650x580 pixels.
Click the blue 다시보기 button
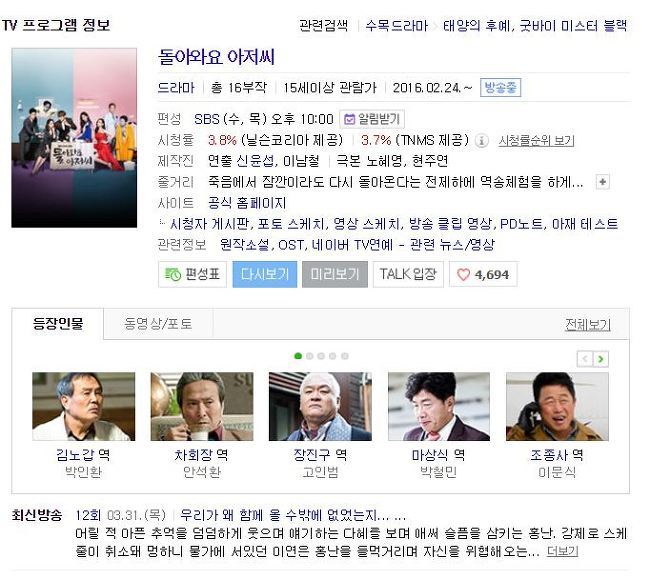[x=264, y=274]
